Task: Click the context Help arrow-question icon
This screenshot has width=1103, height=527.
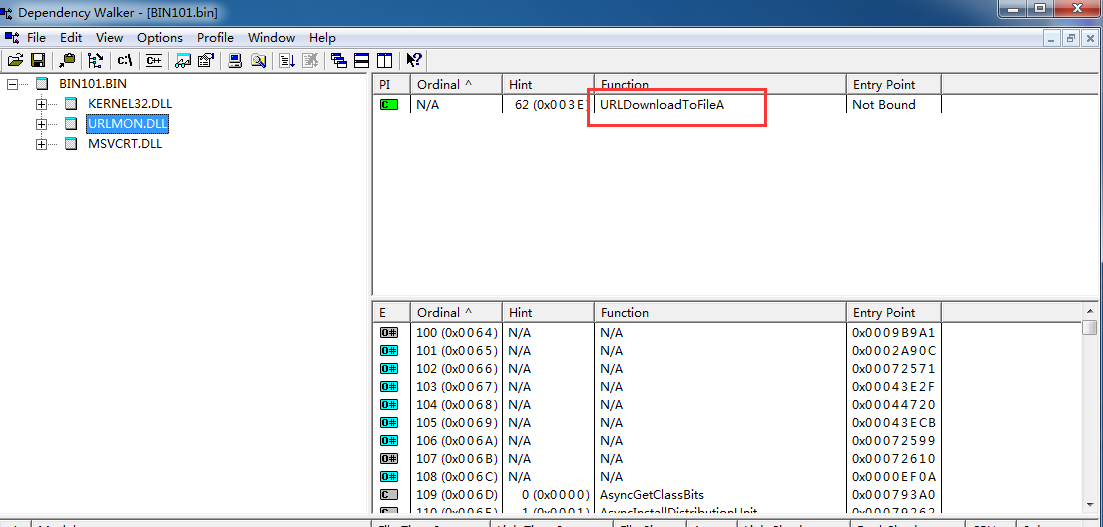Action: 414,61
